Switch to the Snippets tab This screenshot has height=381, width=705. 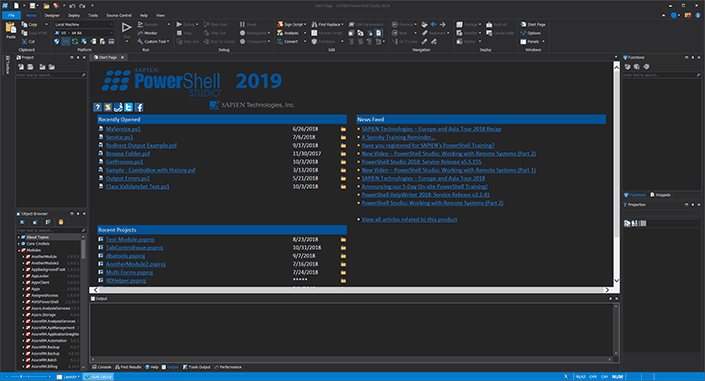(x=660, y=195)
